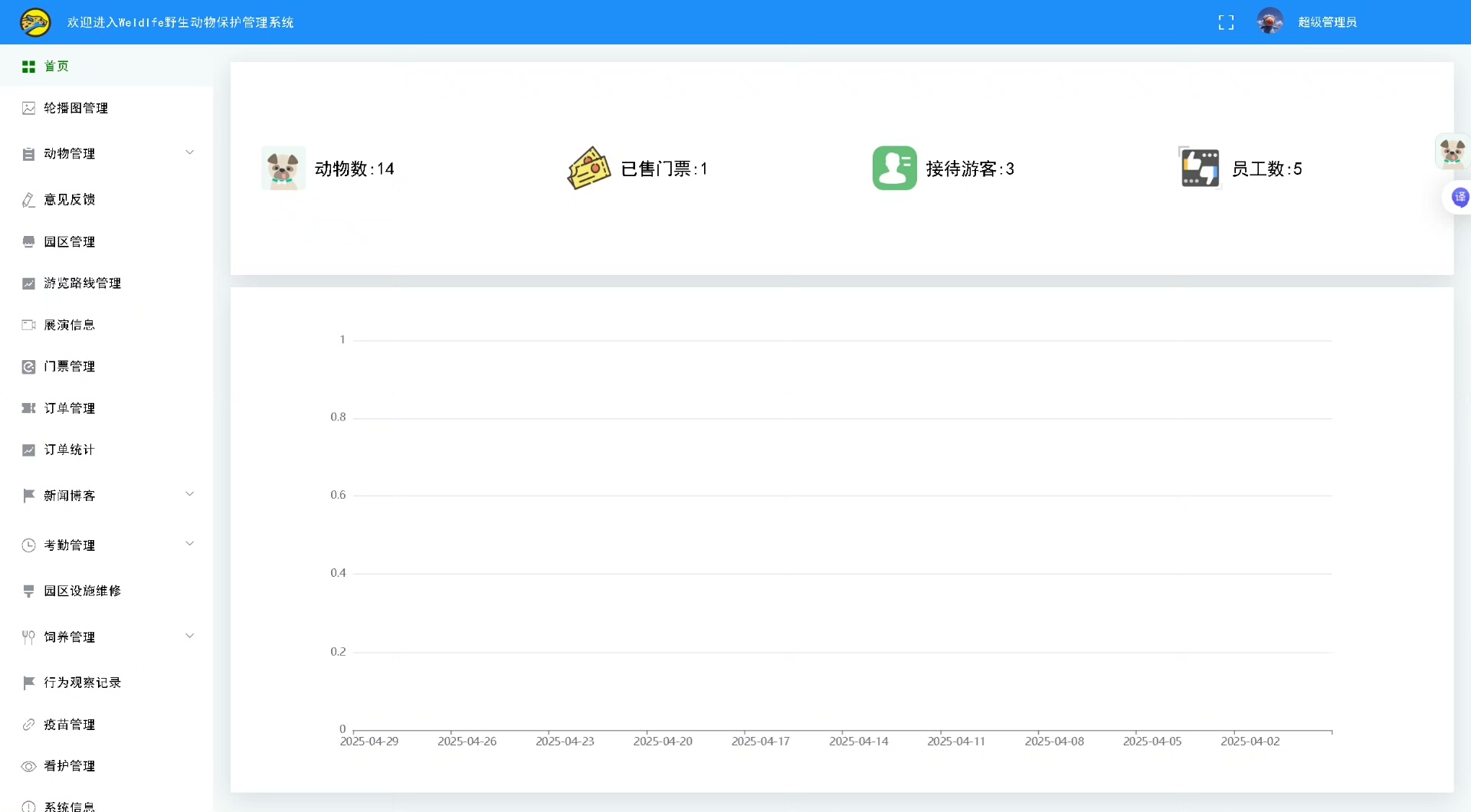1471x812 pixels.
Task: Open 轮播图管理 menu item
Action: click(x=106, y=108)
